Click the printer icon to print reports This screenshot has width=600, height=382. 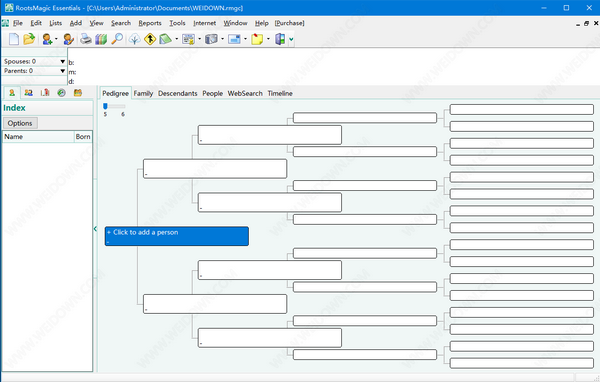click(x=86, y=39)
